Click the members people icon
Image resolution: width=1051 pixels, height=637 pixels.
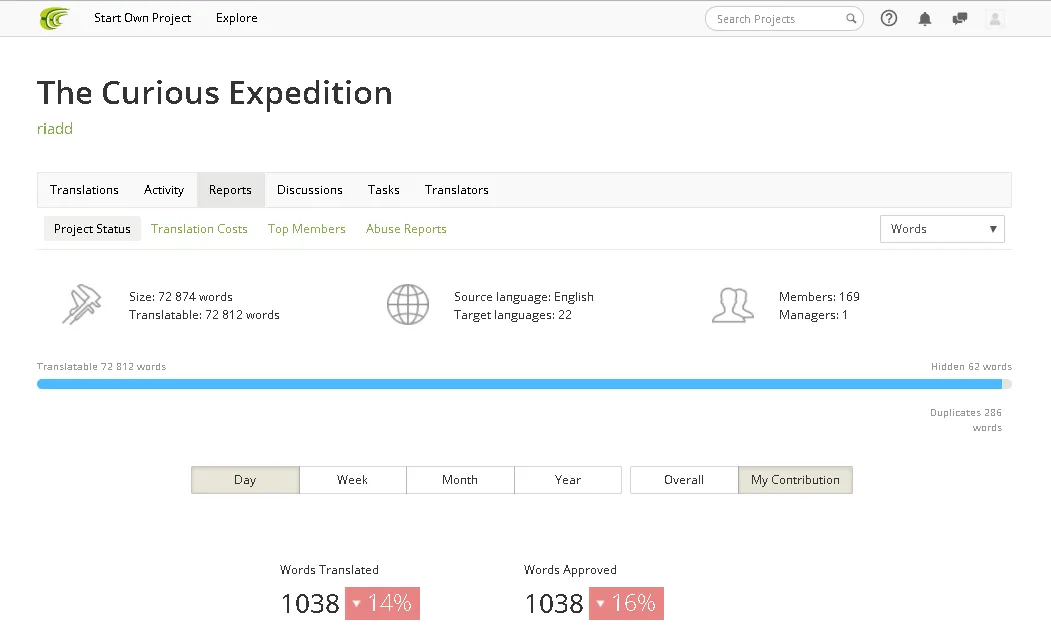pos(733,305)
